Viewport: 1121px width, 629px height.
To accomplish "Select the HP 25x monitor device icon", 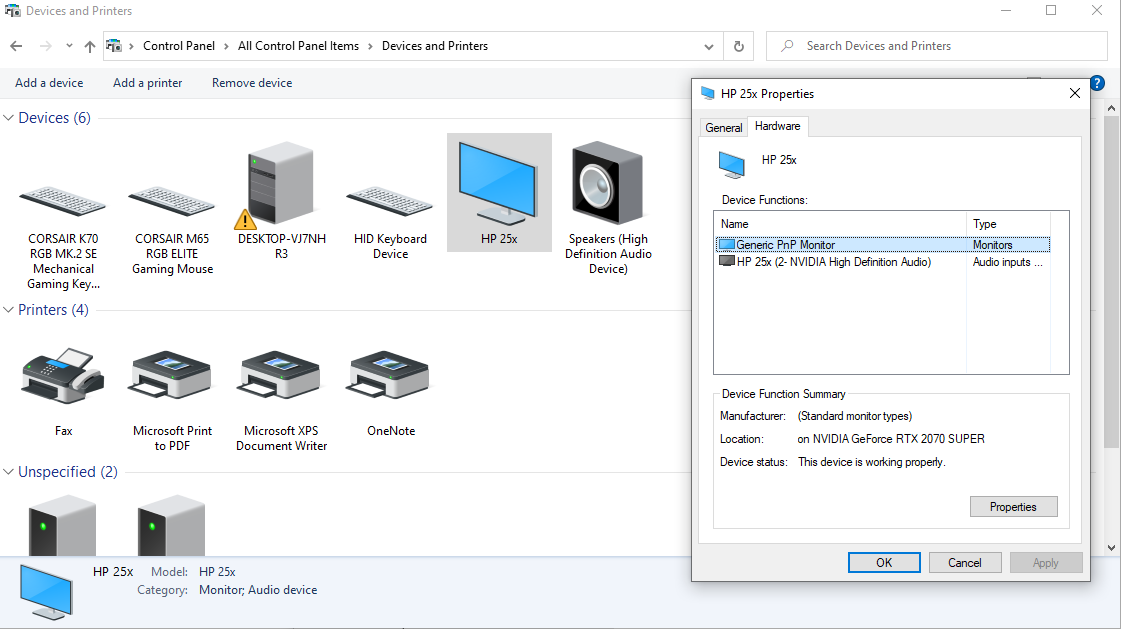I will [499, 192].
